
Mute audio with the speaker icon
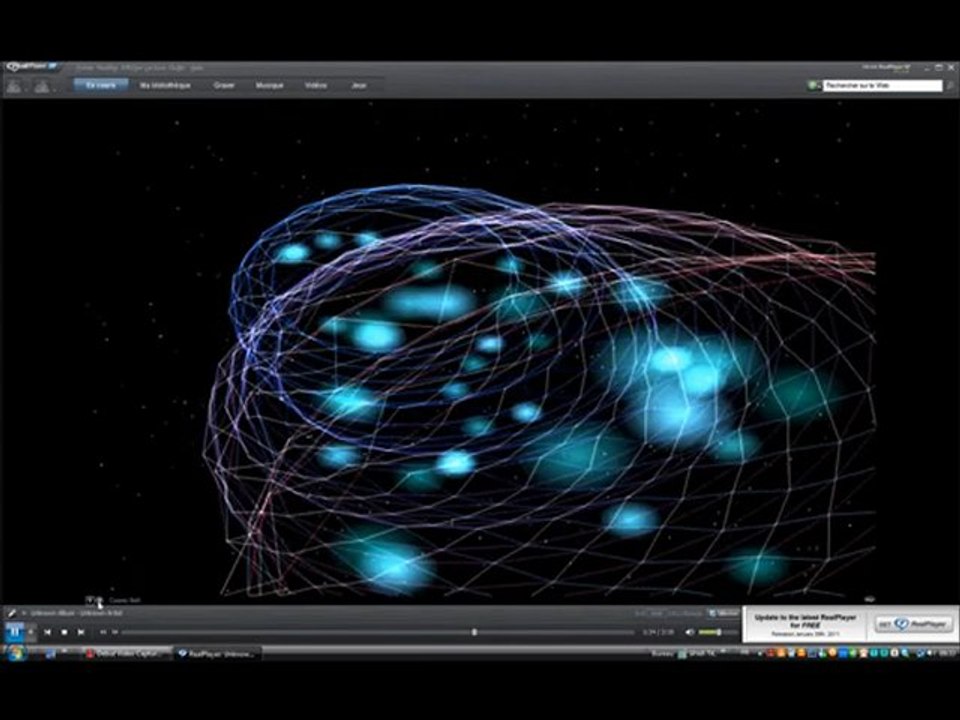(690, 632)
